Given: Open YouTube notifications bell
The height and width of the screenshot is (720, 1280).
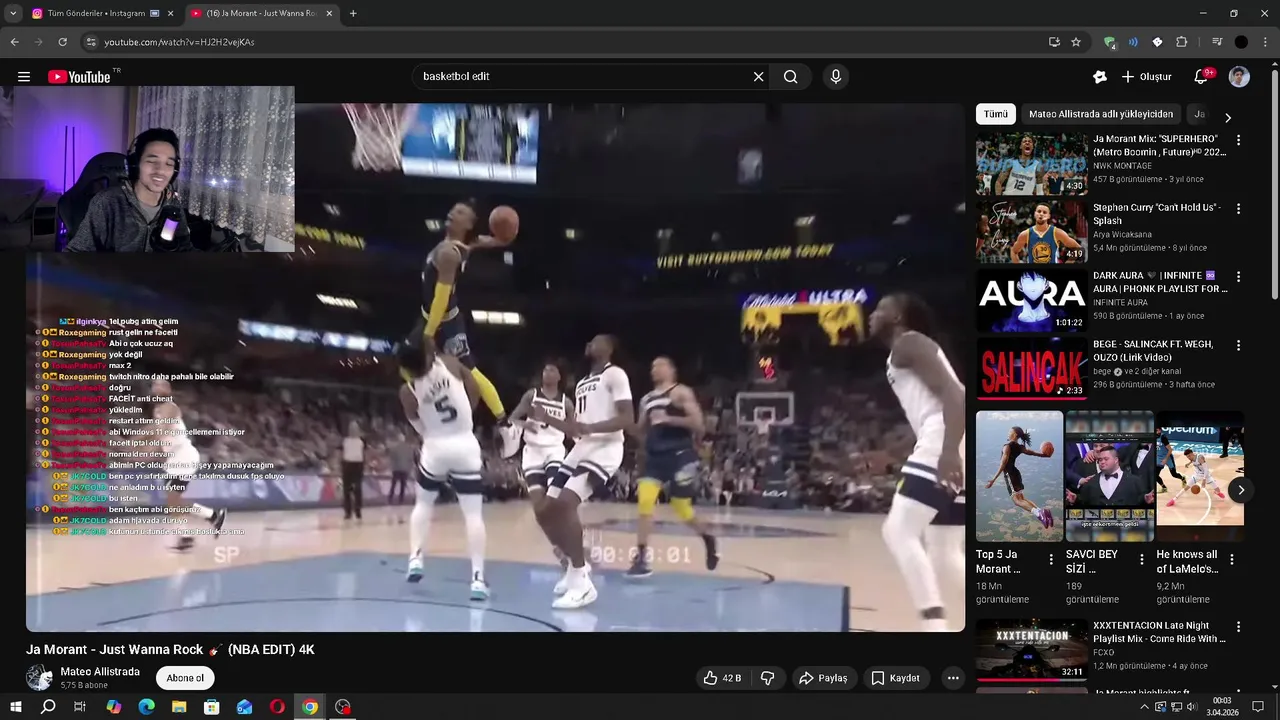Looking at the screenshot, I should point(1202,77).
